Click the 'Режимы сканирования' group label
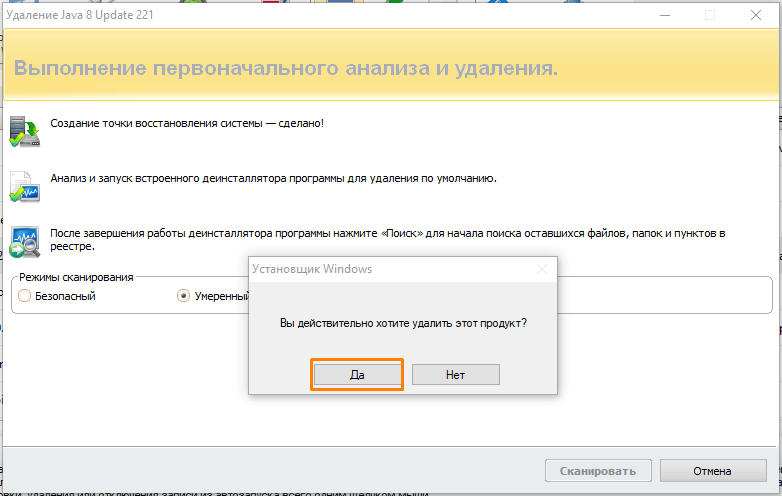Image resolution: width=782 pixels, height=496 pixels. [x=76, y=277]
